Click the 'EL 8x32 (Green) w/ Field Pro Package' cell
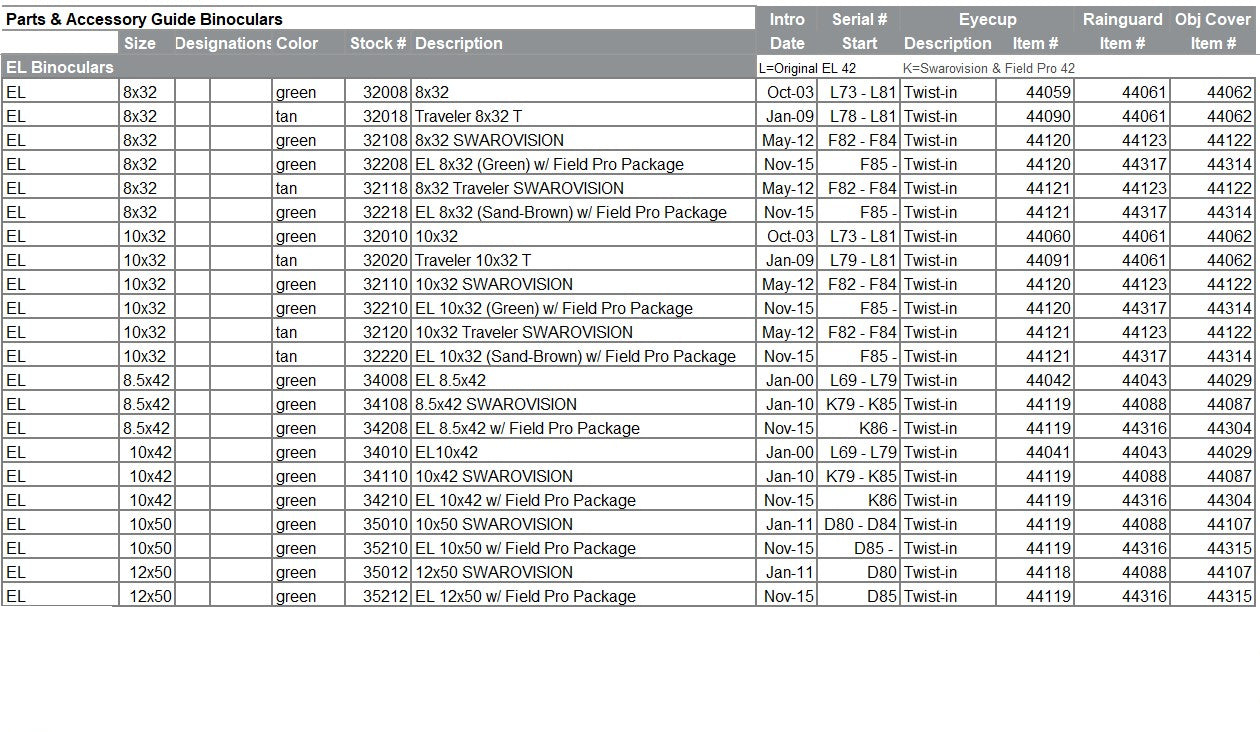This screenshot has height=732, width=1260. tap(549, 164)
